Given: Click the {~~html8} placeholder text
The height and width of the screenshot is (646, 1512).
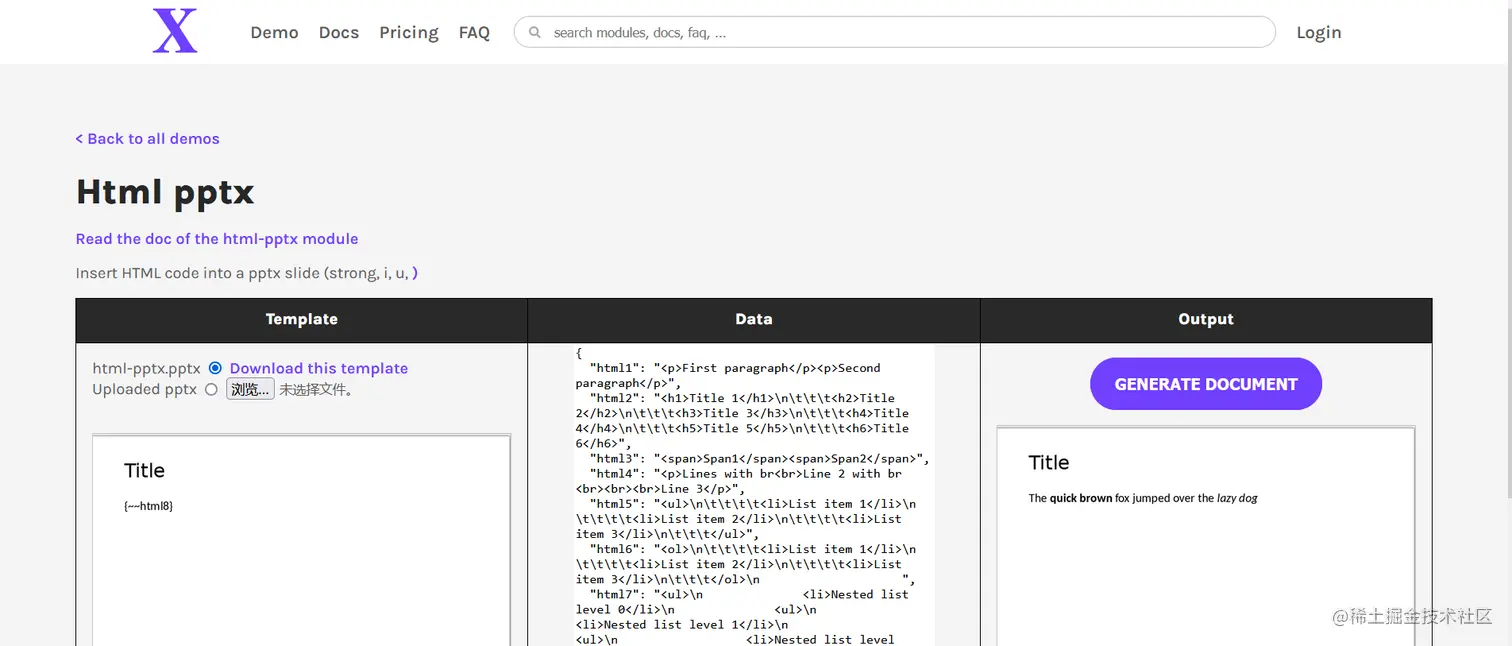Looking at the screenshot, I should click(149, 506).
